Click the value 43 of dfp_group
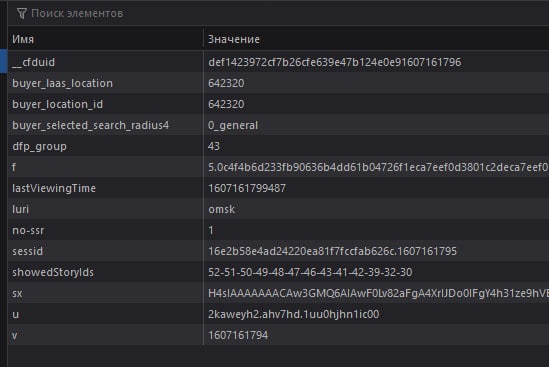The height and width of the screenshot is (367, 549). click(214, 146)
